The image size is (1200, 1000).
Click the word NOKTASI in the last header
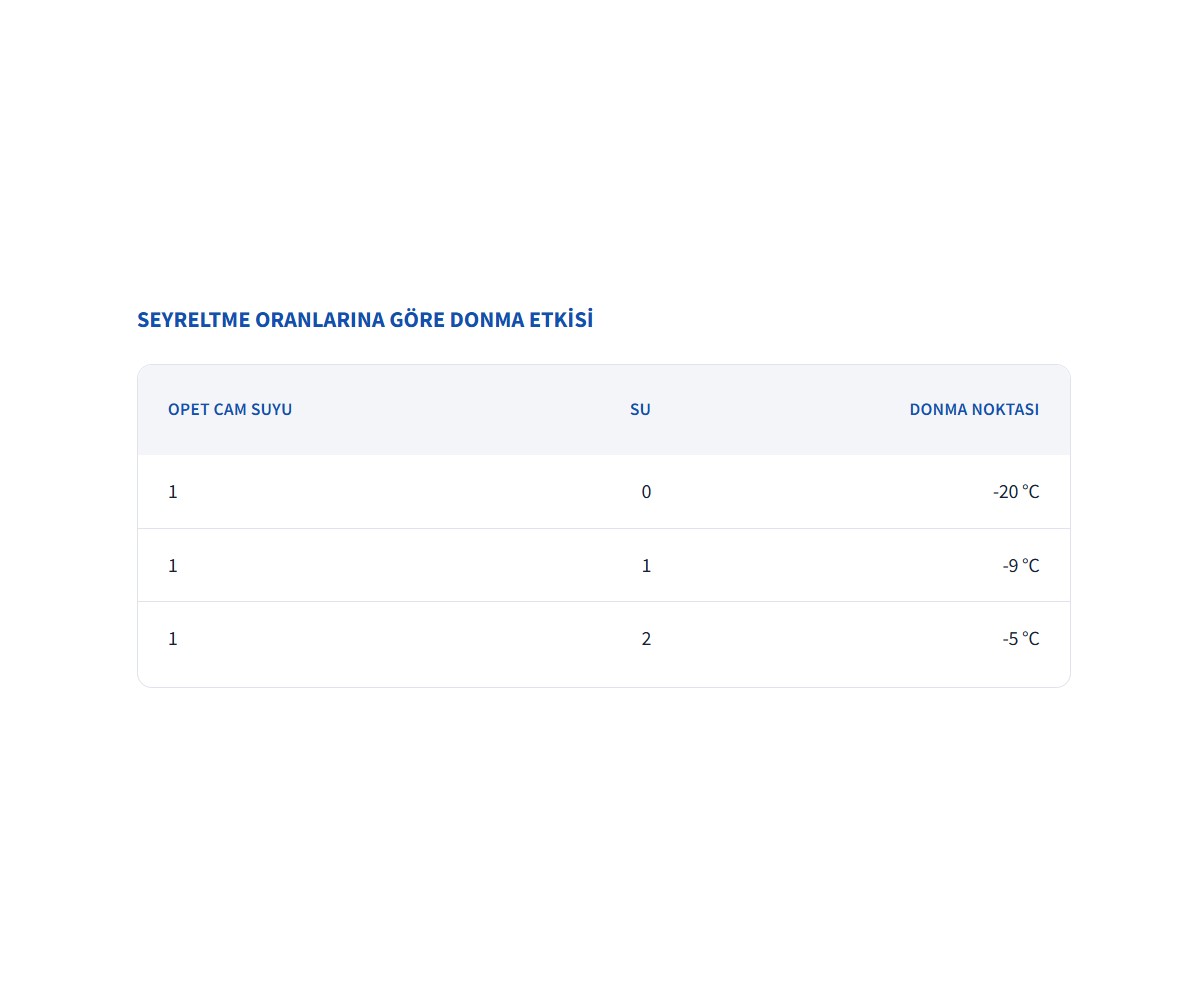[1005, 409]
